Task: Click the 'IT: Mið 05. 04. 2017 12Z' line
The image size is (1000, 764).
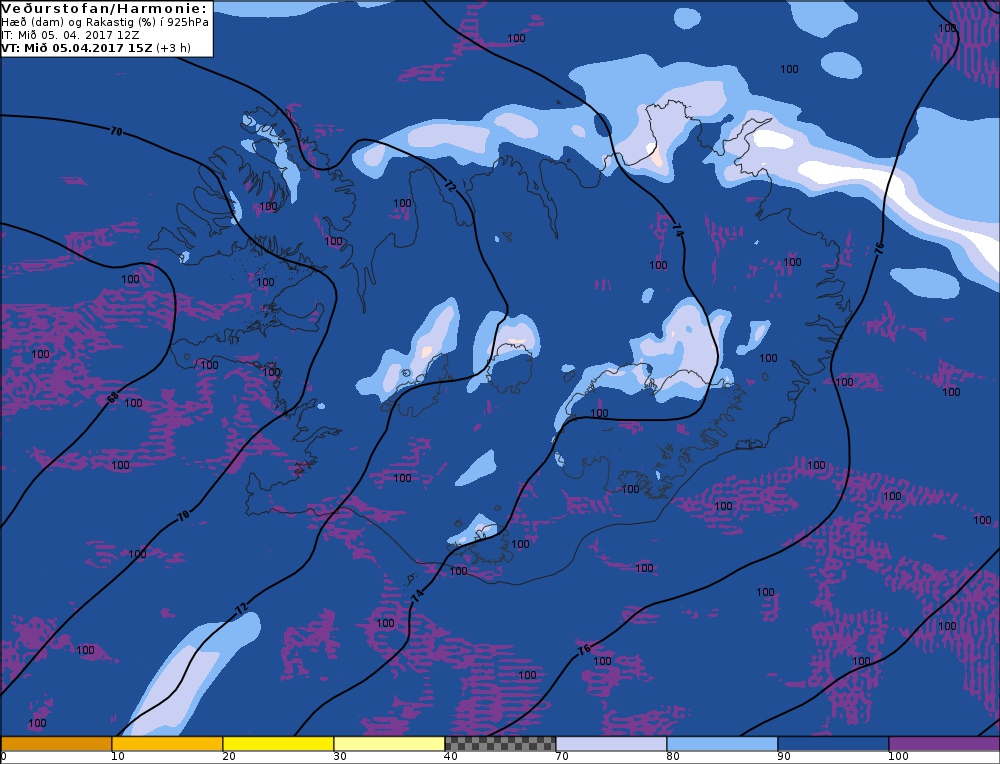Action: [x=70, y=35]
